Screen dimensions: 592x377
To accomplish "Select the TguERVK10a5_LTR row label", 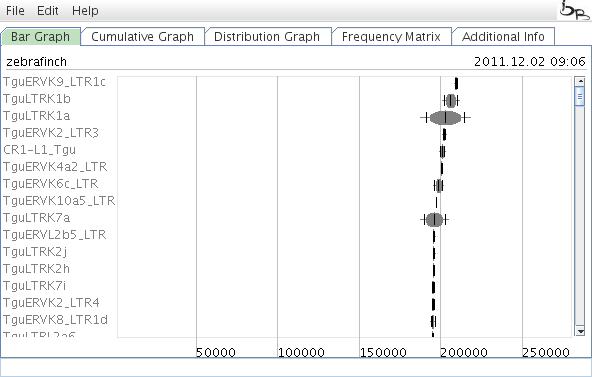I will tap(59, 201).
